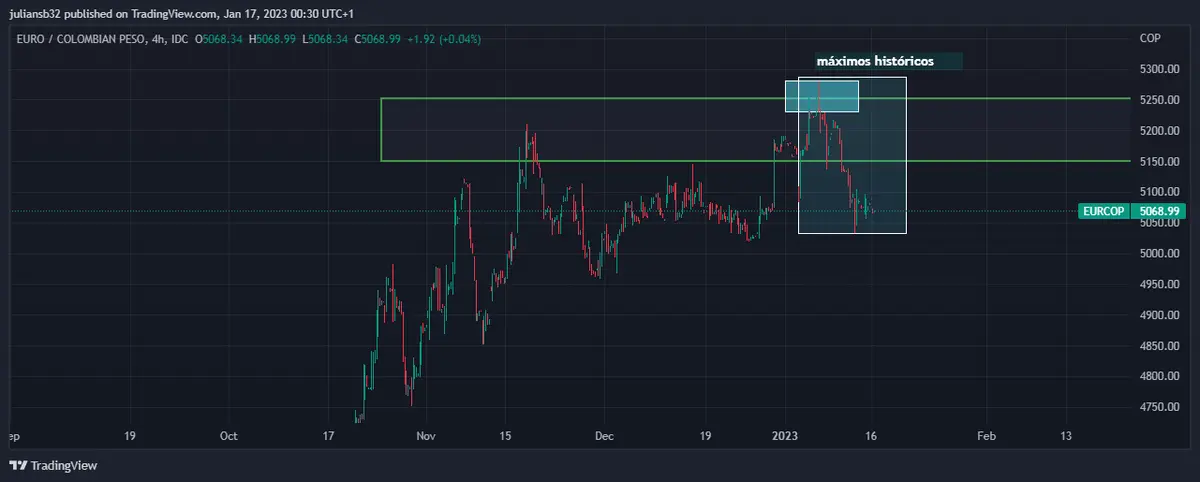1200x482 pixels.
Task: Click the 'TradingView.com' text in header
Action: [x=176, y=13]
